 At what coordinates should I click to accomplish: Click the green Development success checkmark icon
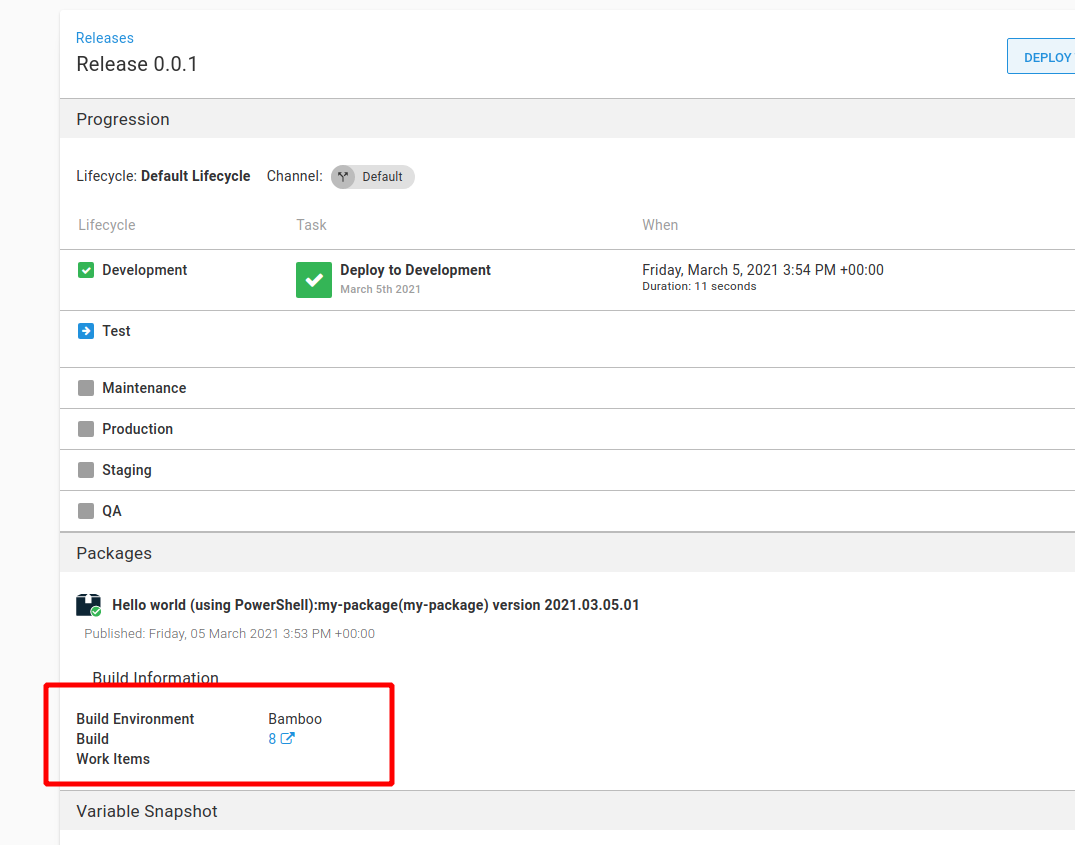click(86, 269)
